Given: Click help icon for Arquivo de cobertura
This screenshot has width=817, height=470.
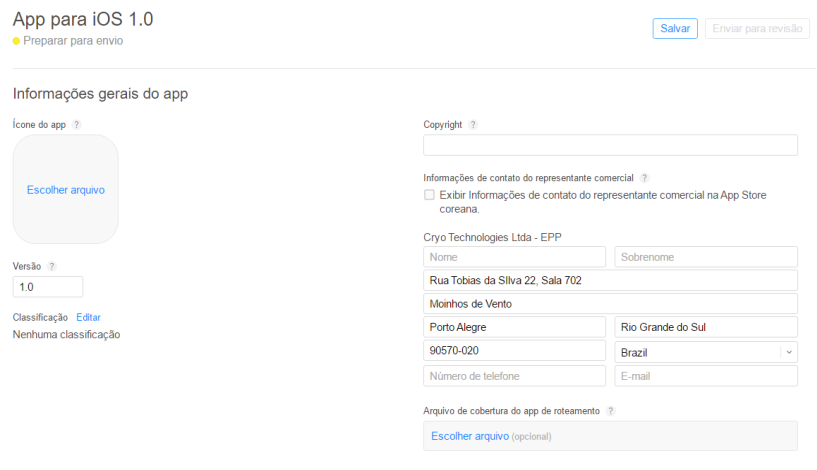Looking at the screenshot, I should pos(611,411).
